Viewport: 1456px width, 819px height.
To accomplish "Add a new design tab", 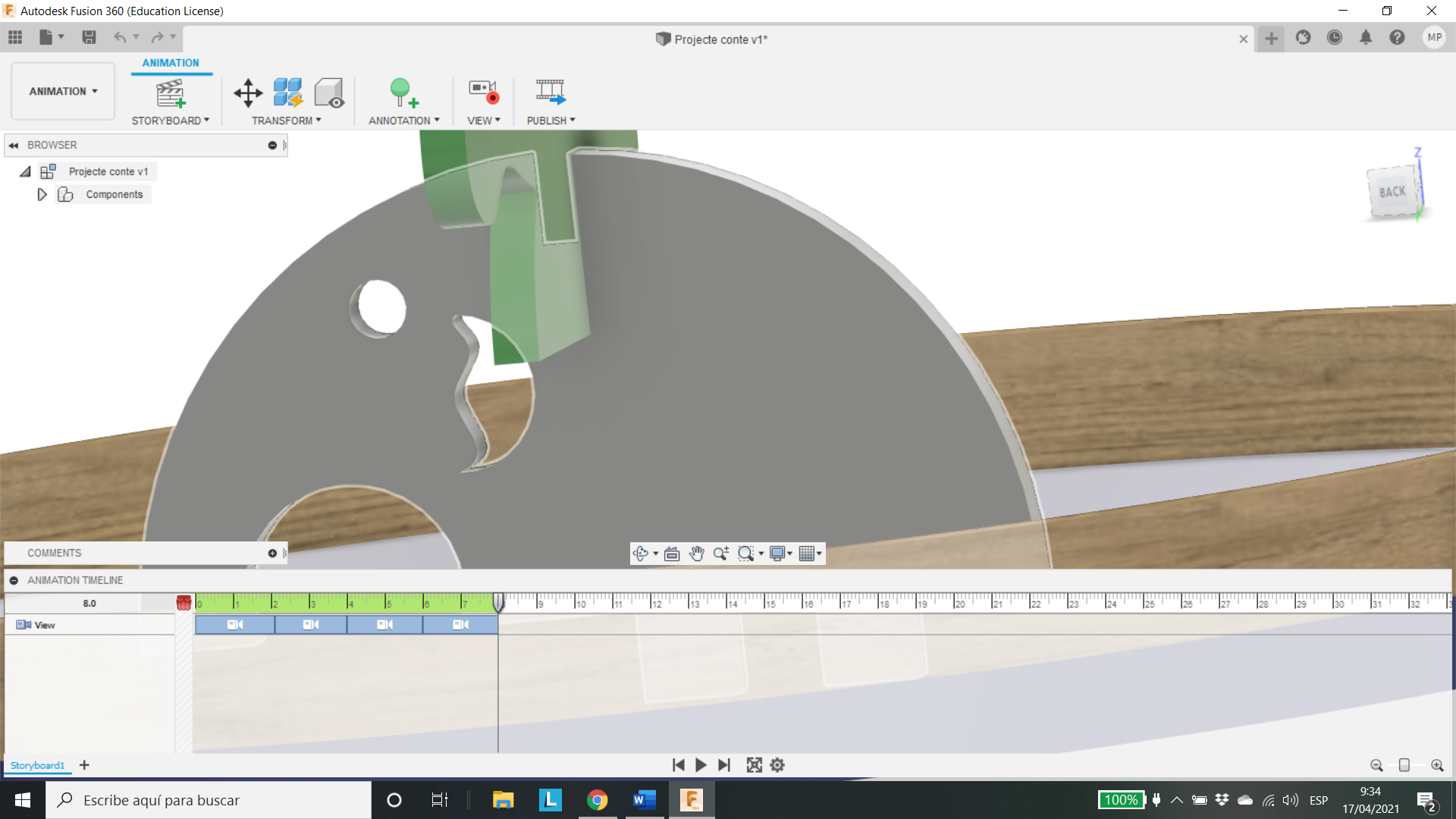I will [x=1272, y=38].
